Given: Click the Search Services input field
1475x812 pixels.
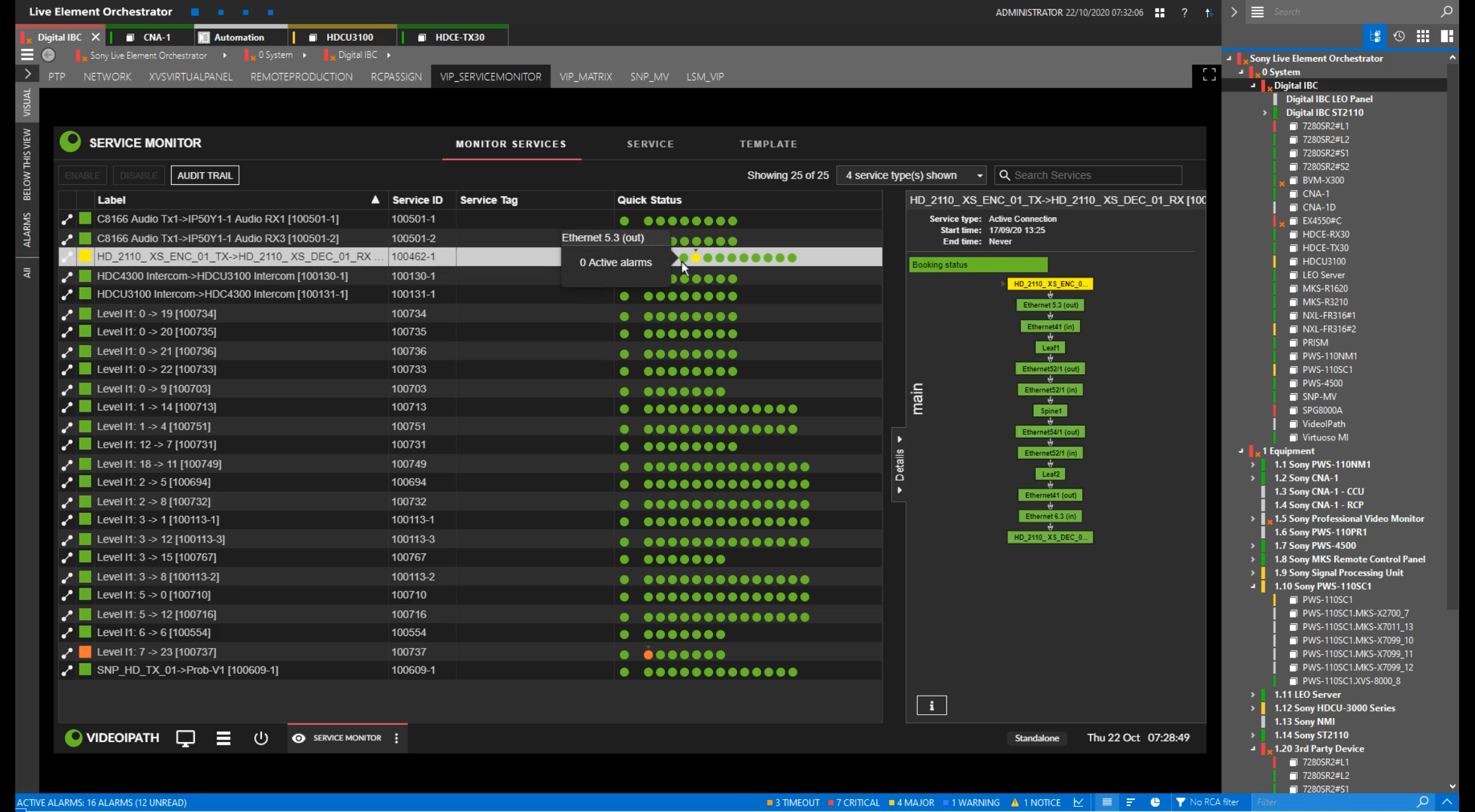Looking at the screenshot, I should click(1088, 175).
